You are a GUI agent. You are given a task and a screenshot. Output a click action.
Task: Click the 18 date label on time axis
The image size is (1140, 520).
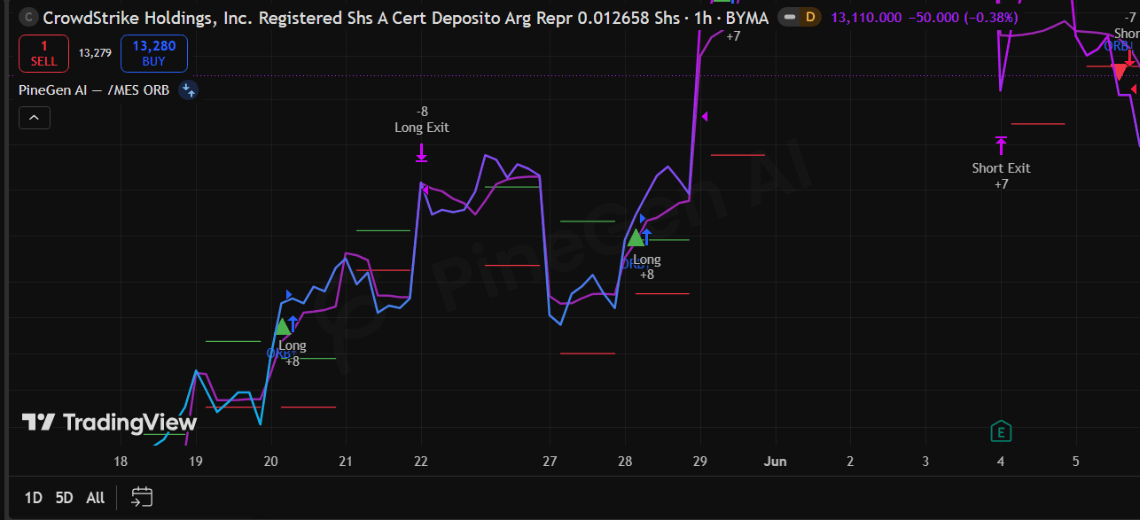[x=121, y=461]
